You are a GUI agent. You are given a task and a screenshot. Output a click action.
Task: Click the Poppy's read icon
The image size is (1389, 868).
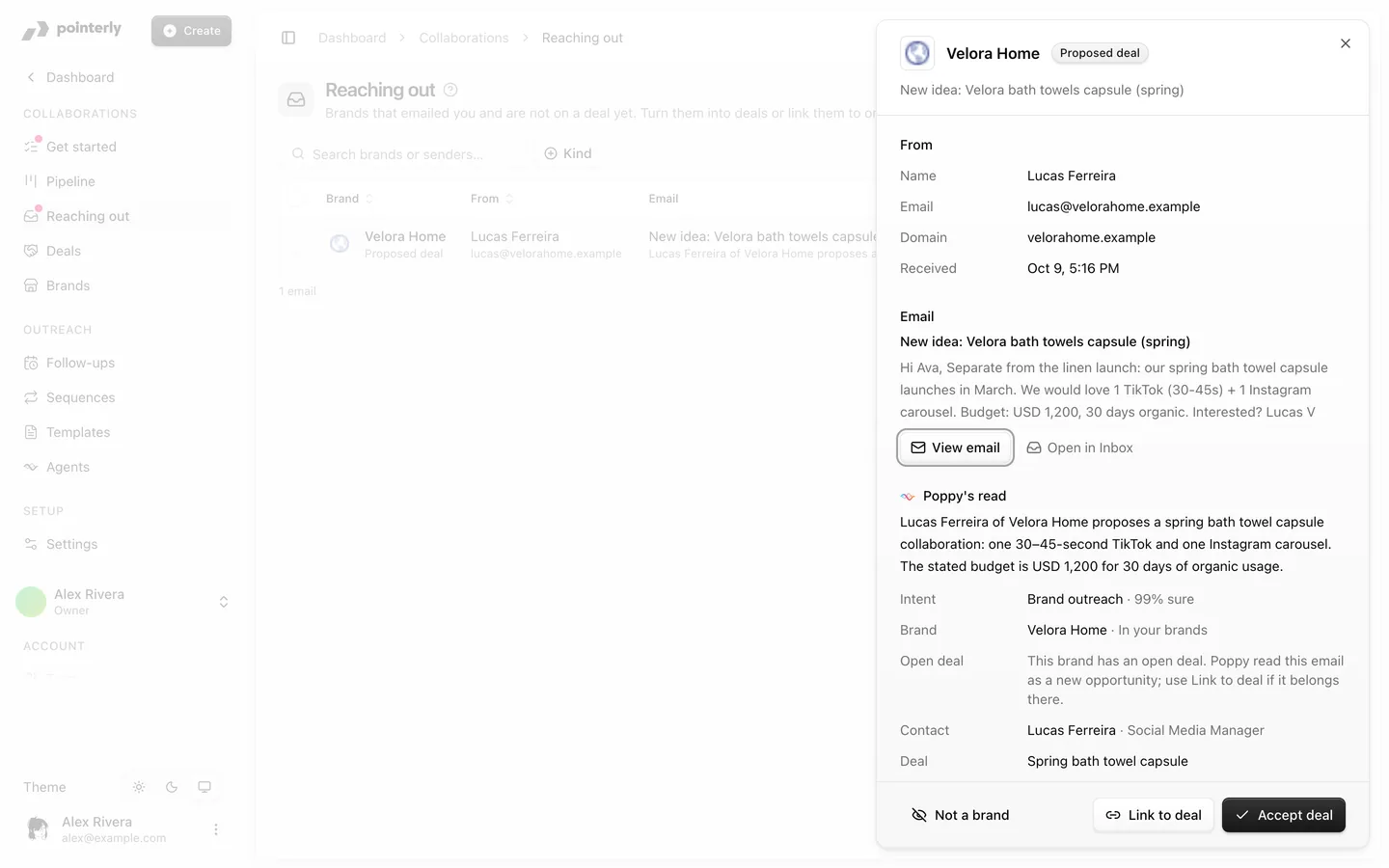click(908, 497)
